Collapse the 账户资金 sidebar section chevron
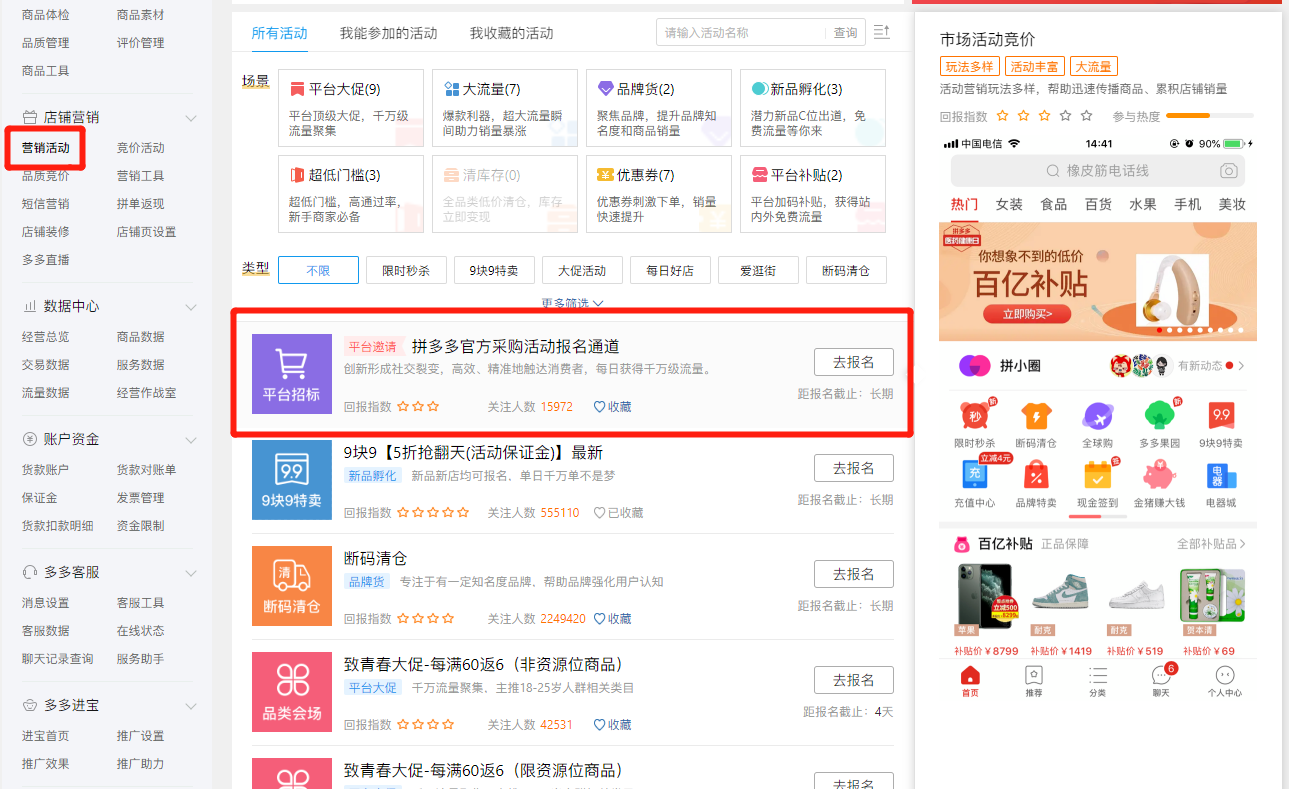 (191, 440)
